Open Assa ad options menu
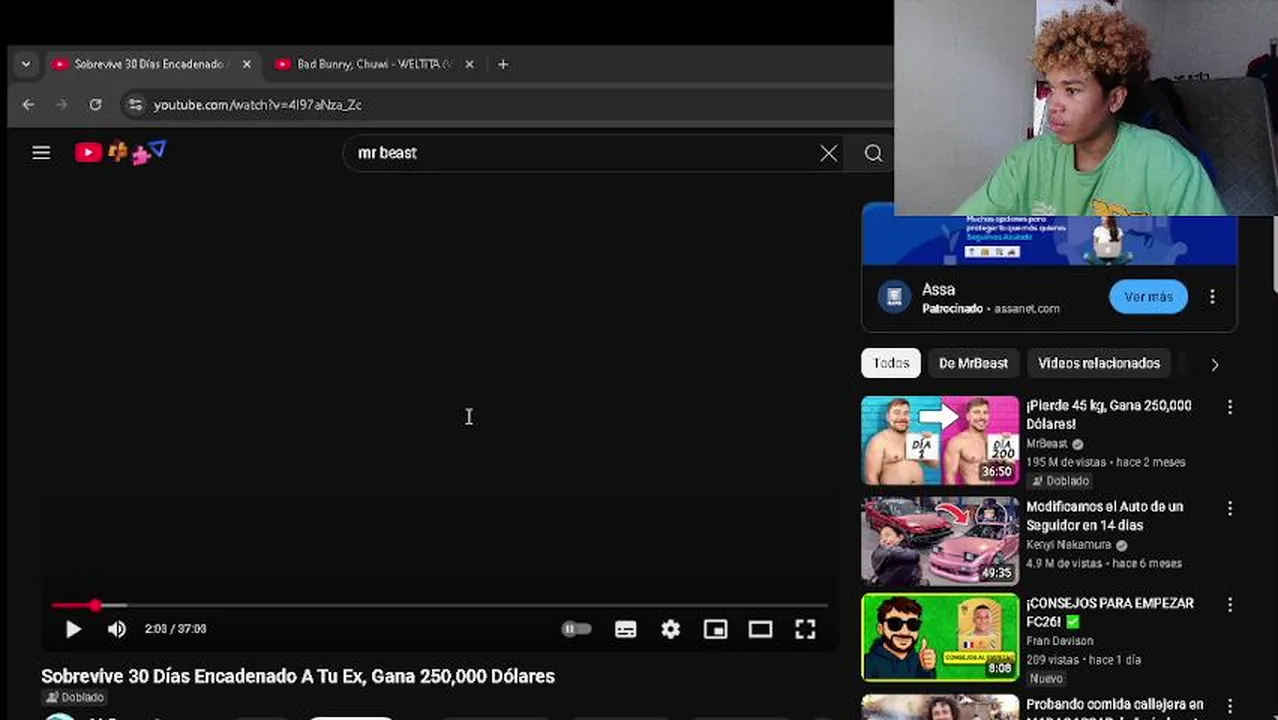This screenshot has width=1278, height=720. click(x=1212, y=297)
